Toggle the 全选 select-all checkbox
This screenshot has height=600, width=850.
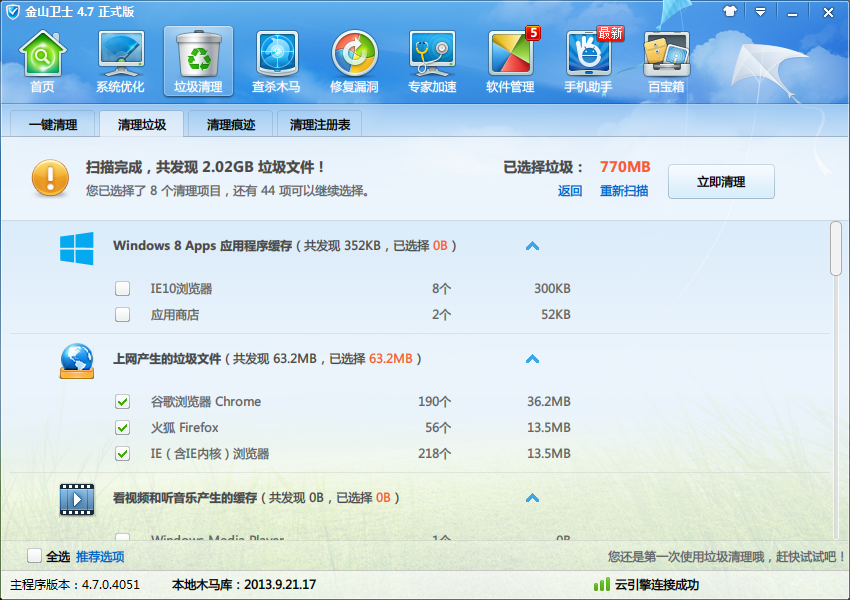[34, 556]
